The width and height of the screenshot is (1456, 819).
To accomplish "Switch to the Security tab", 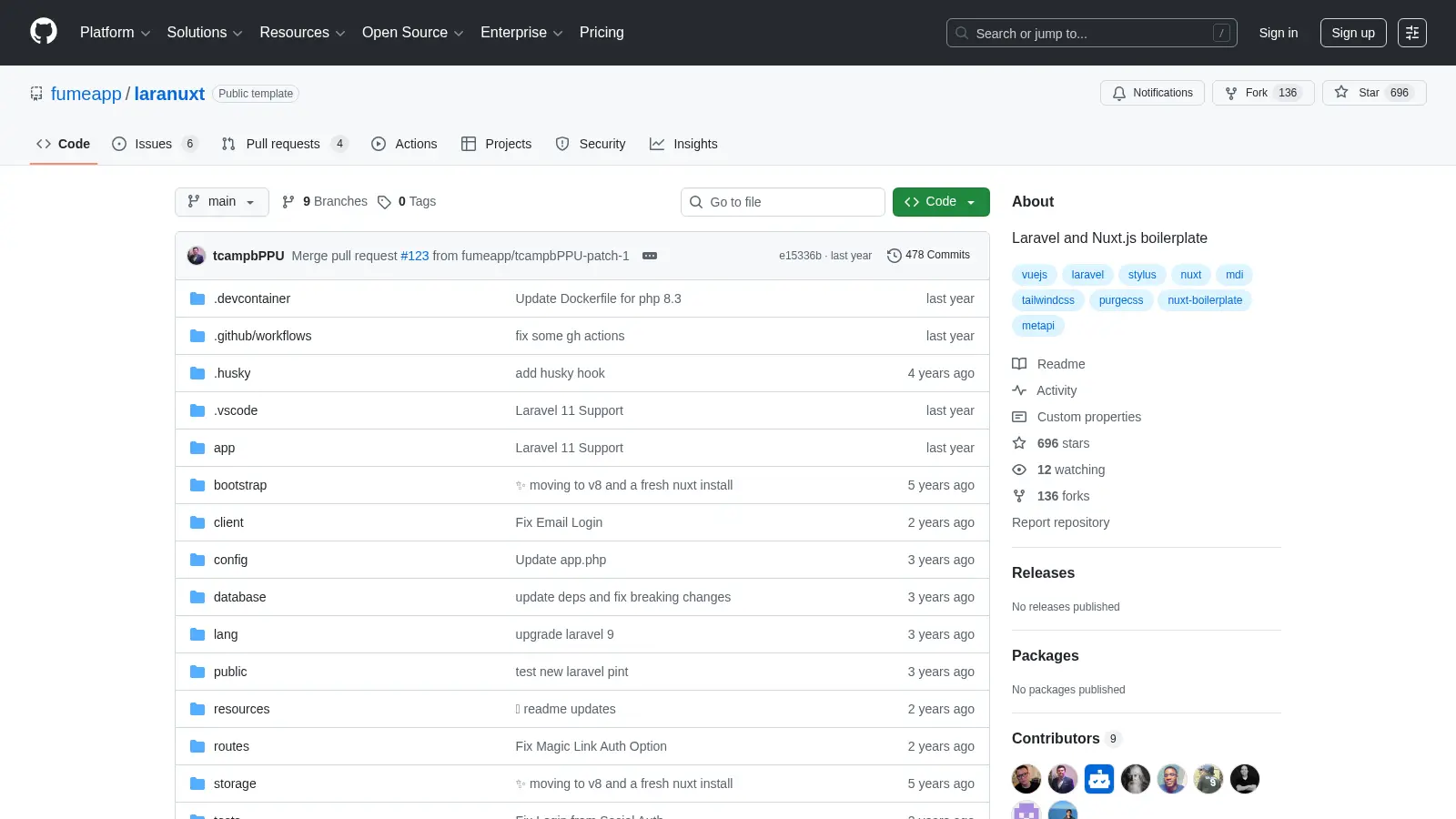I will (591, 144).
